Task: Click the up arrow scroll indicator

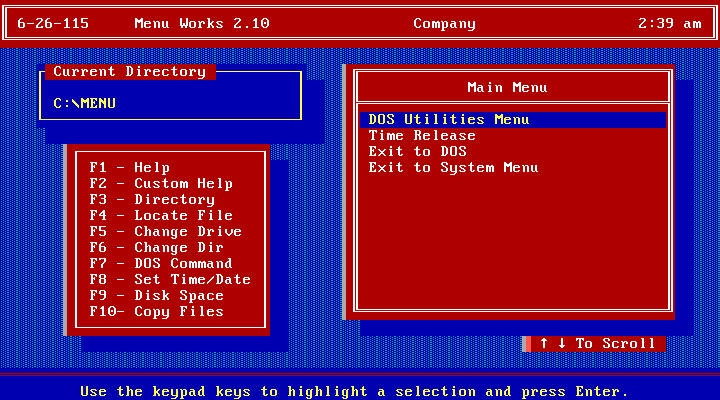Action: click(544, 344)
